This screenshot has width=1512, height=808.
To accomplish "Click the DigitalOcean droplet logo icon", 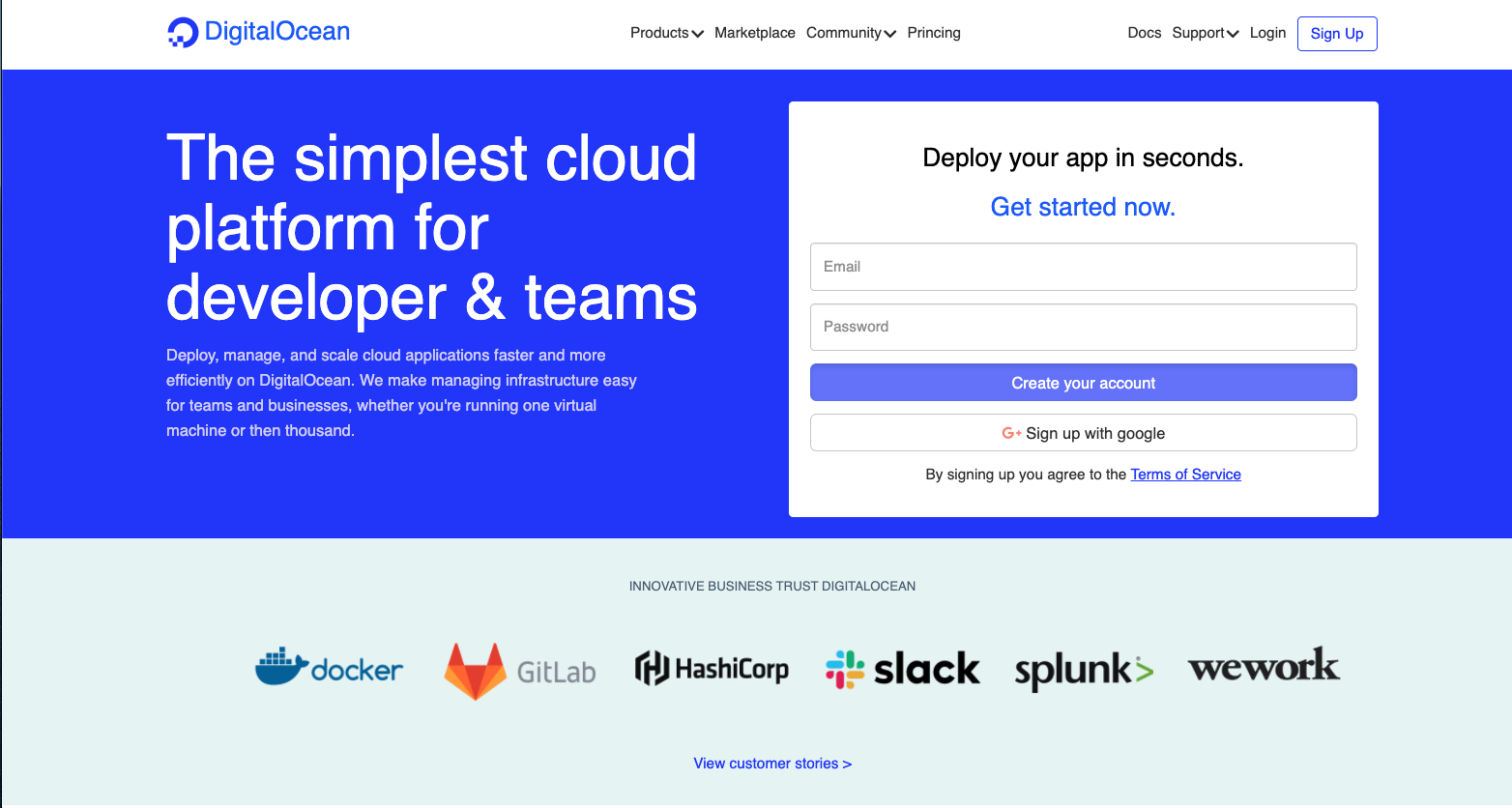I will [182, 32].
